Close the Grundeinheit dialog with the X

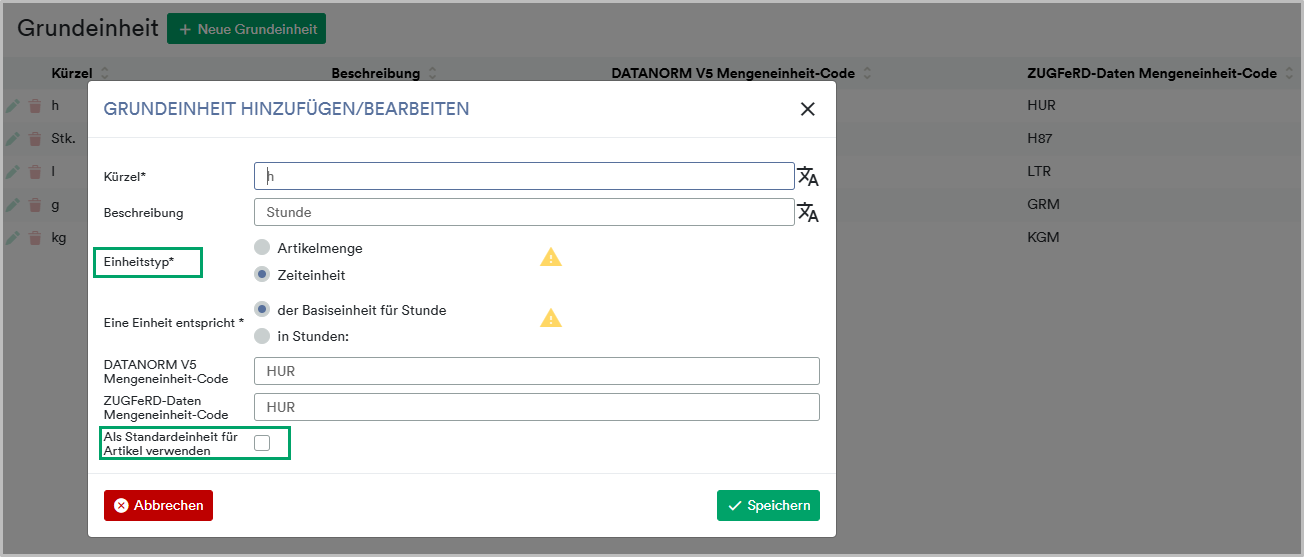(x=808, y=109)
